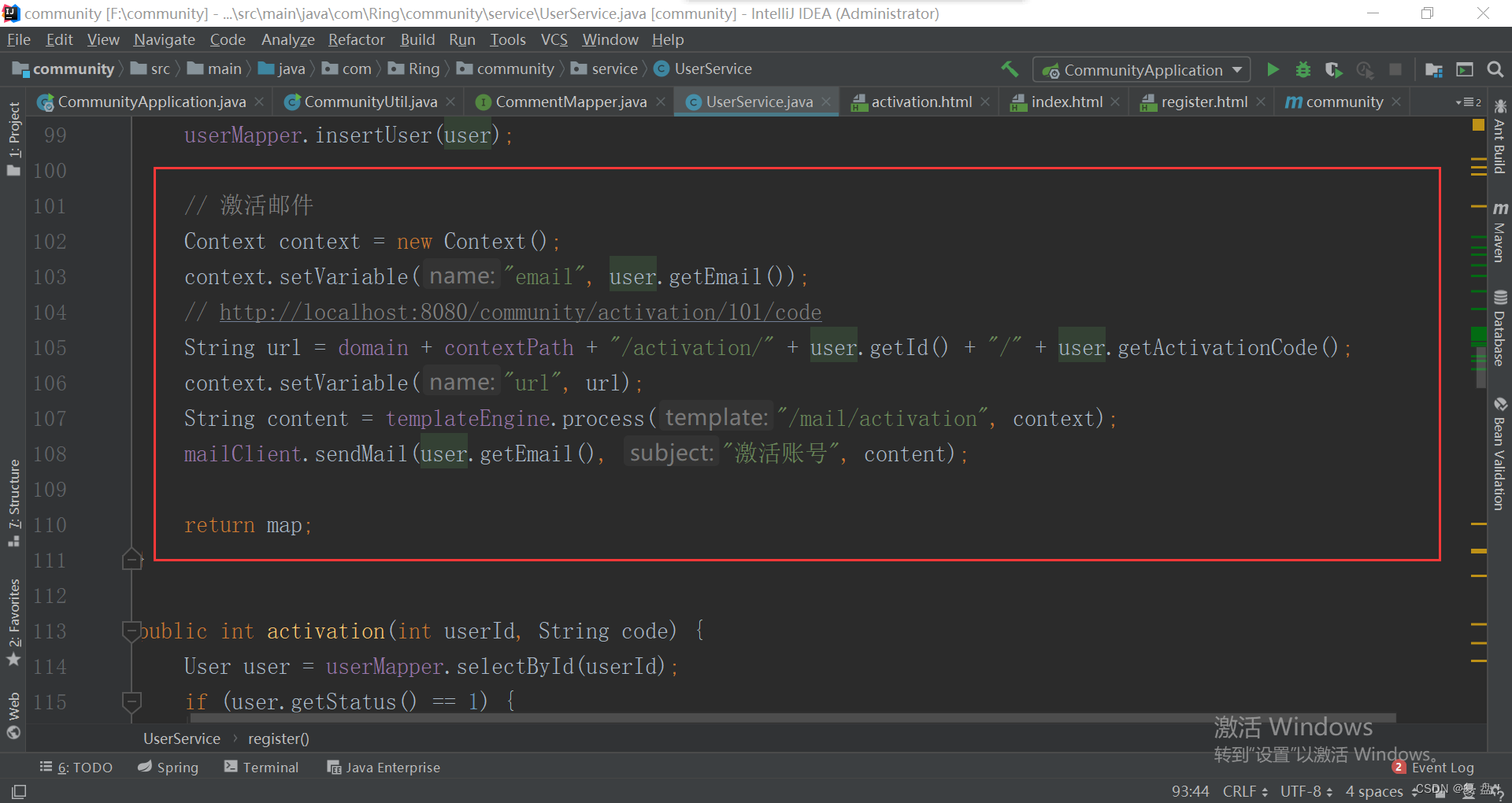Open the Terminal tool window
The image size is (1512, 803).
point(261,767)
